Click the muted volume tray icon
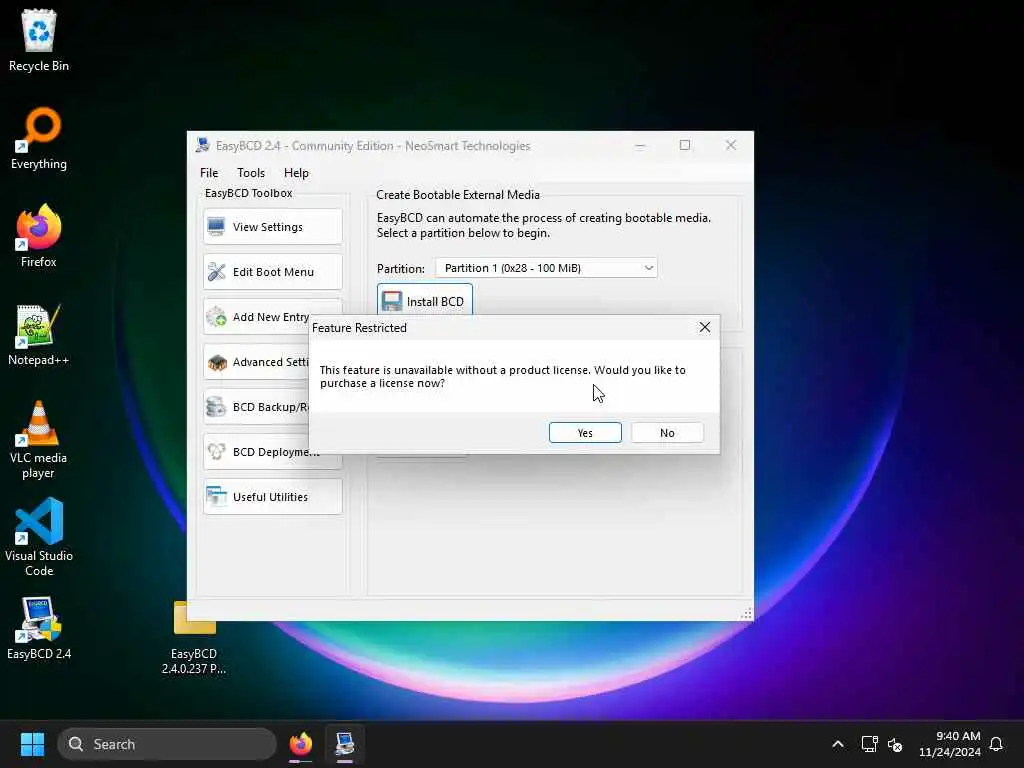Viewport: 1024px width, 768px height. [895, 744]
